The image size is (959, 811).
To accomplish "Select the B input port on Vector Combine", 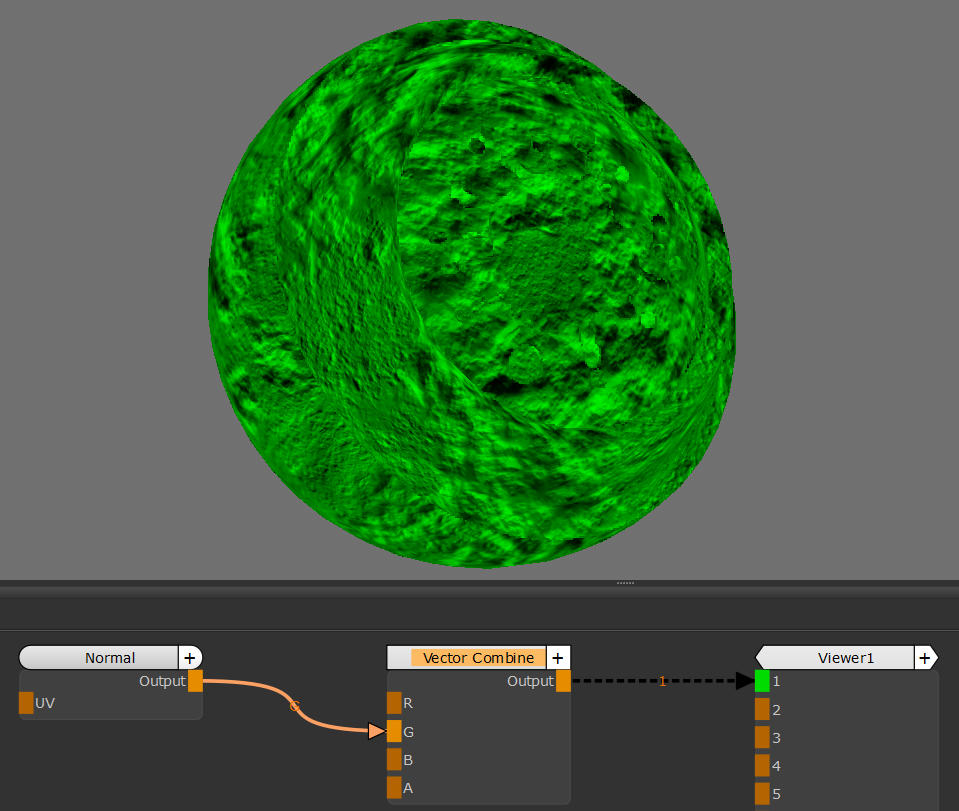I will click(x=394, y=759).
